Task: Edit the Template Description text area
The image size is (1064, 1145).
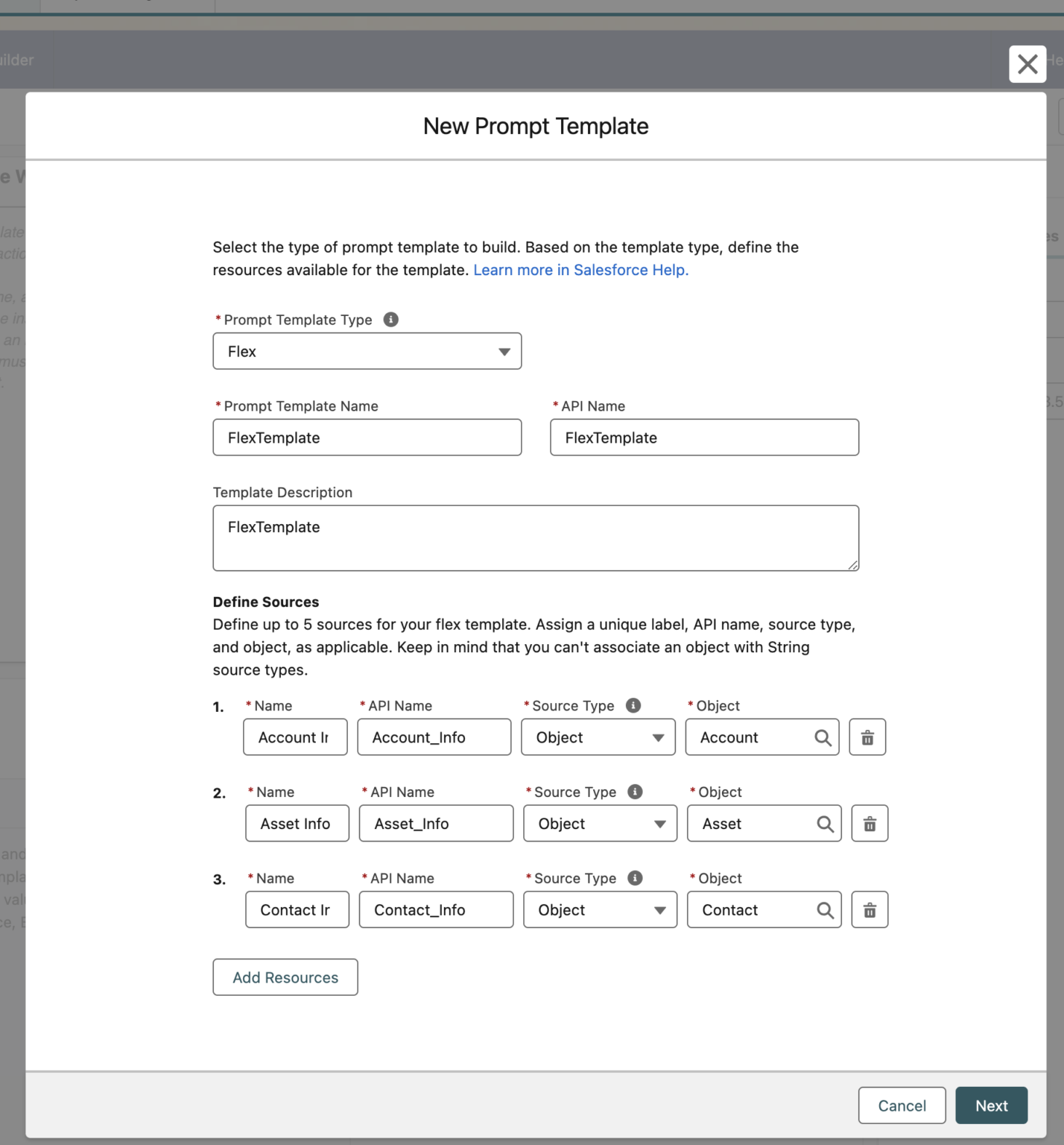Action: point(536,537)
